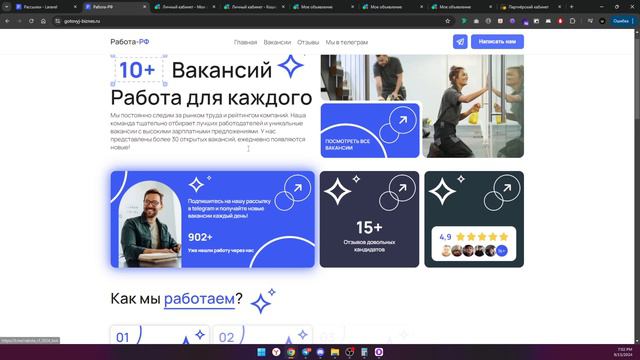Click the Telegram paper-plane button in the site header
Image resolution: width=640 pixels, height=360 pixels.
pyautogui.click(x=460, y=42)
